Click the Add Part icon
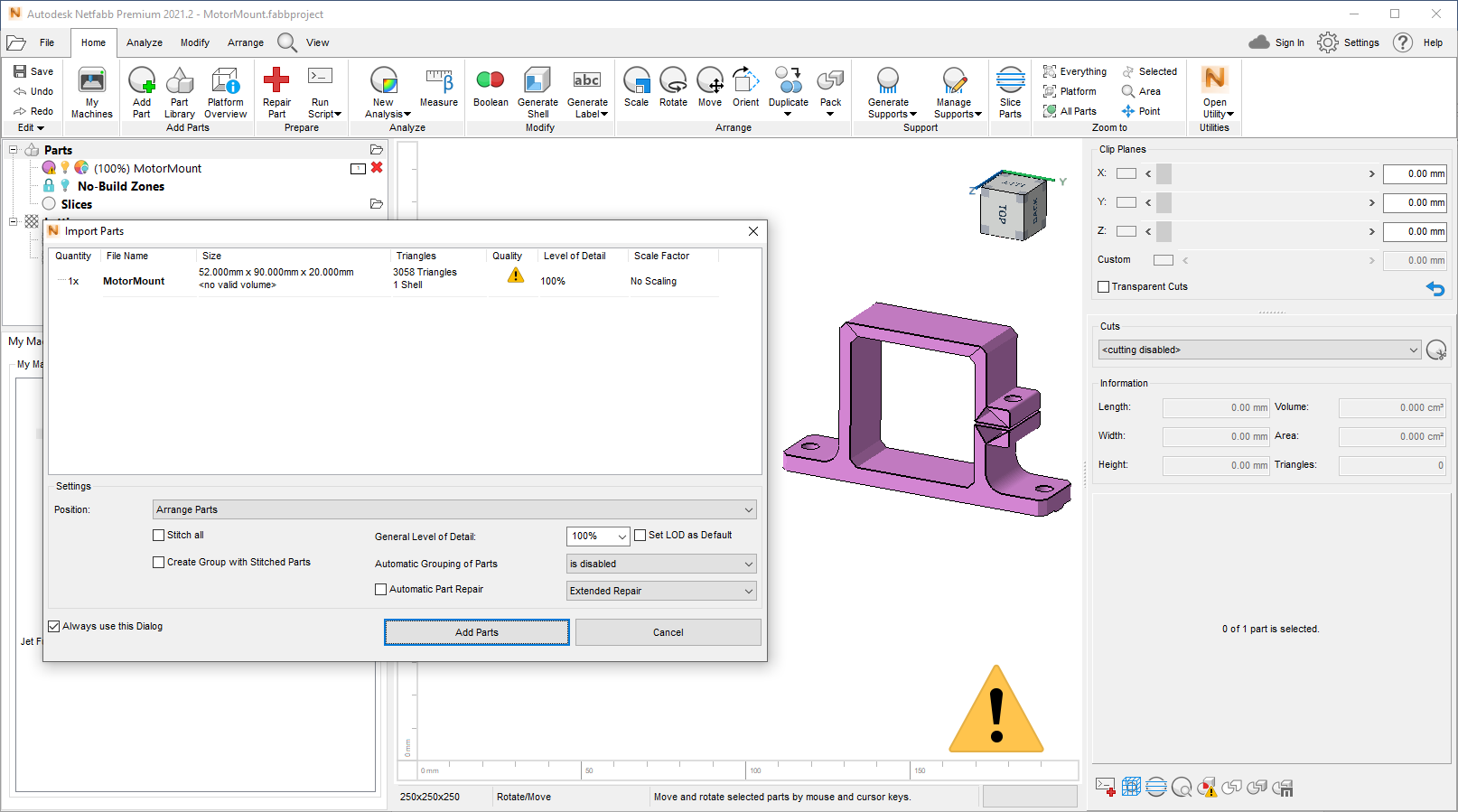Image resolution: width=1458 pixels, height=812 pixels. 142,81
